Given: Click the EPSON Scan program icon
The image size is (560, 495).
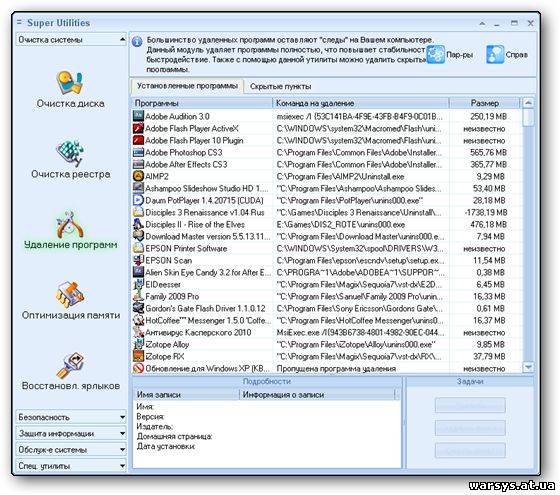Looking at the screenshot, I should pyautogui.click(x=138, y=260).
